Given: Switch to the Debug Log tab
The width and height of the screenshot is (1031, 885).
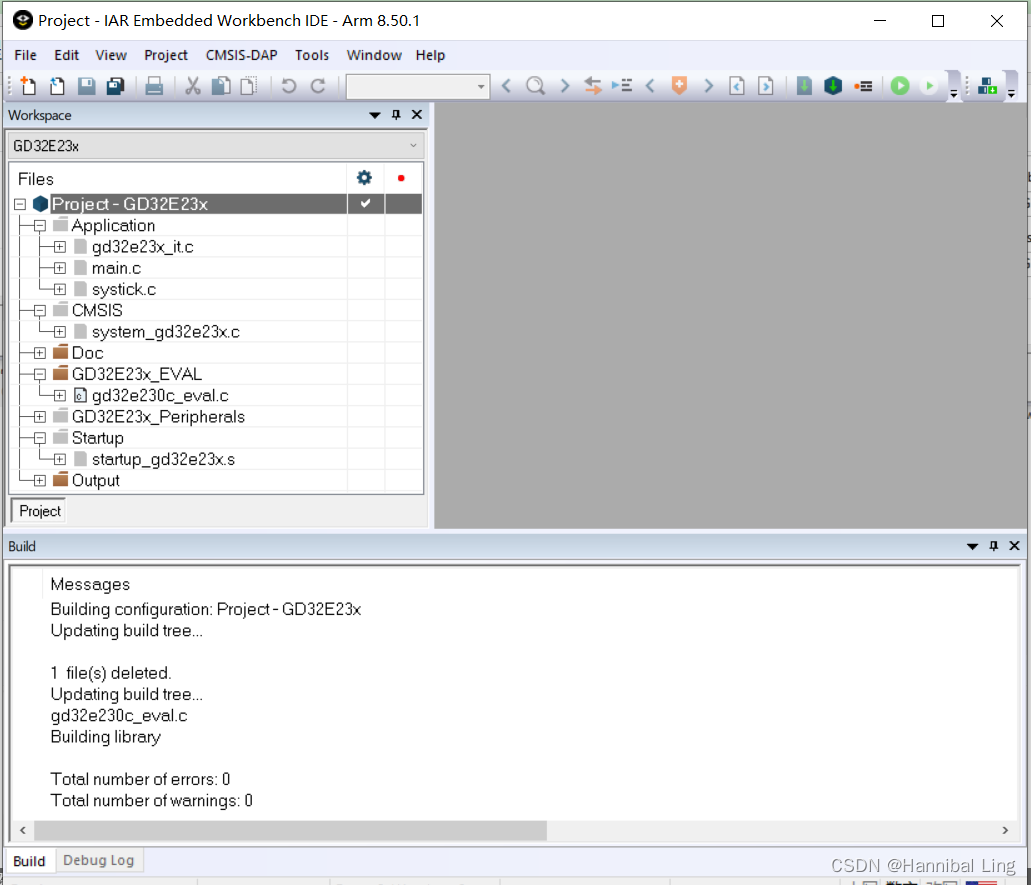Looking at the screenshot, I should pos(99,860).
